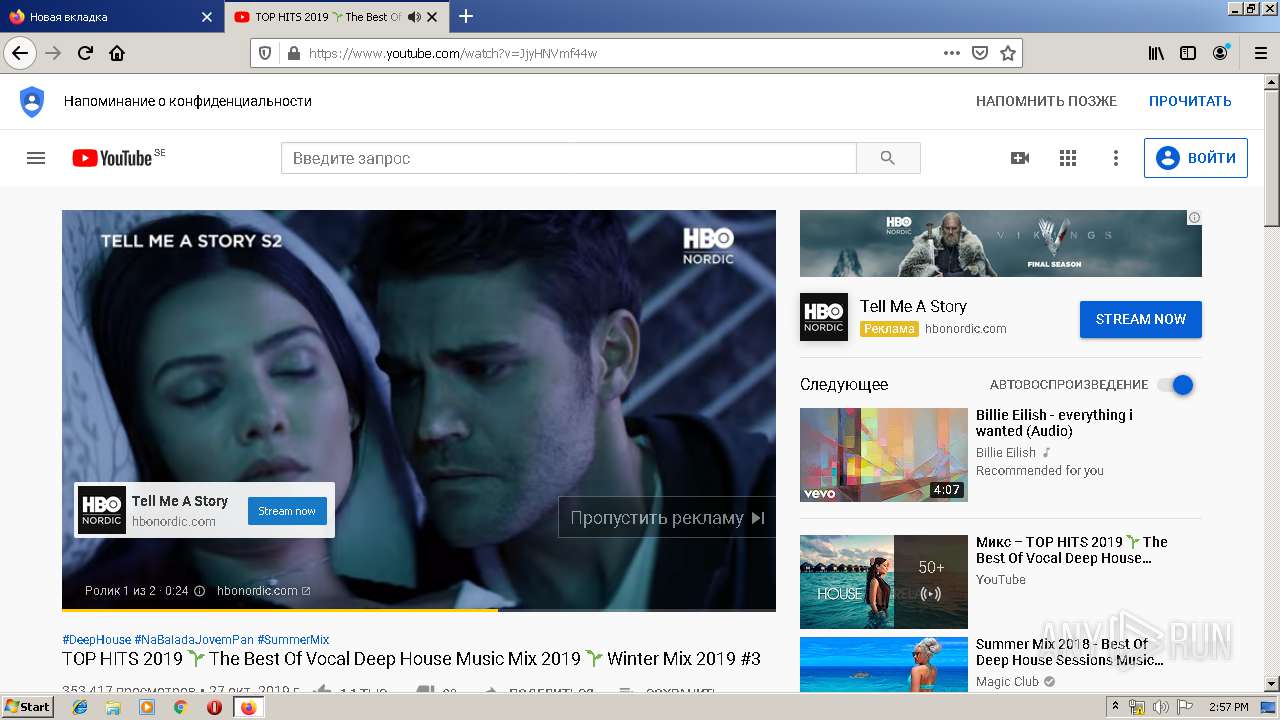Open the Firefox home page icon

coord(117,53)
